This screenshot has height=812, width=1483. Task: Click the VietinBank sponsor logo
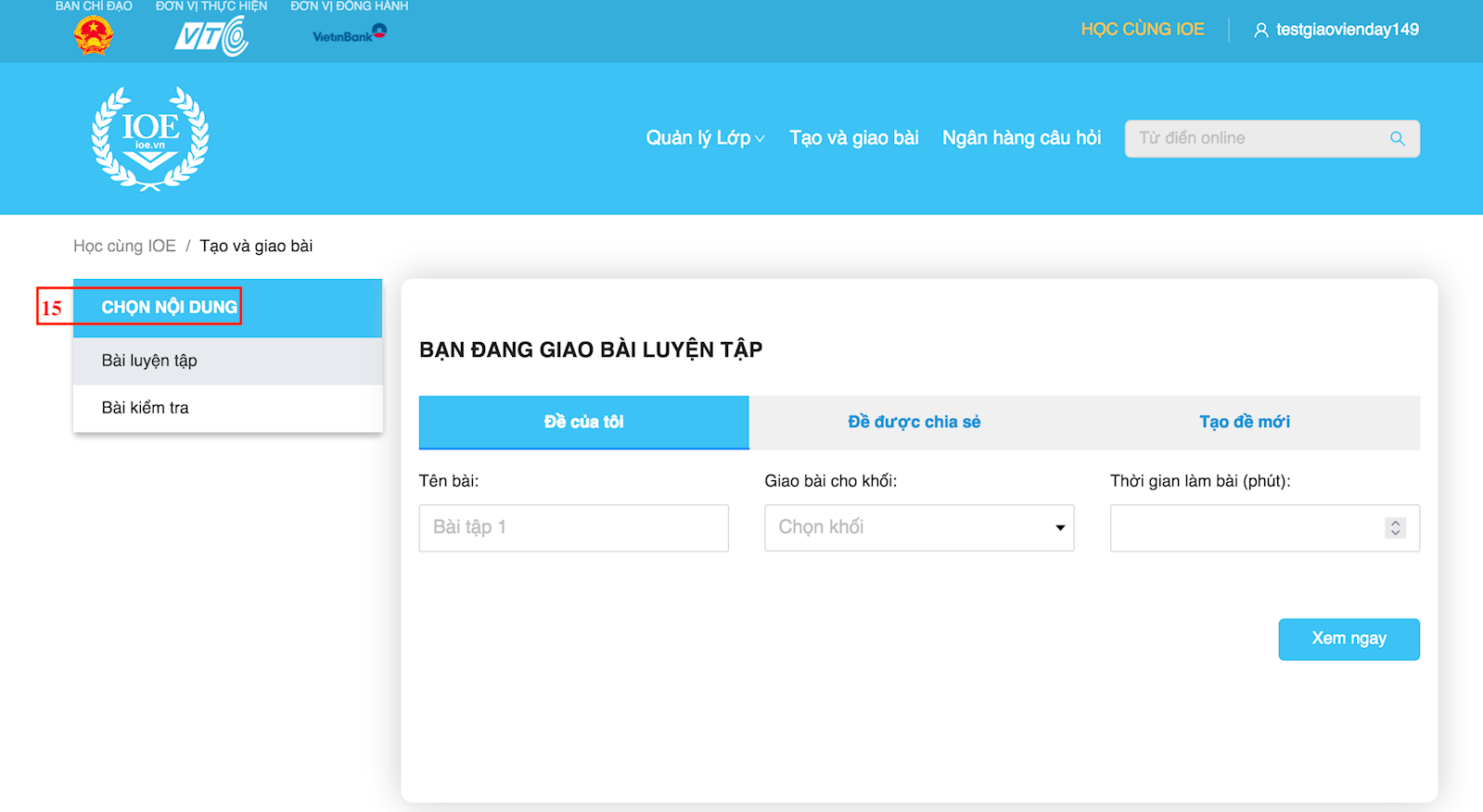tap(350, 35)
